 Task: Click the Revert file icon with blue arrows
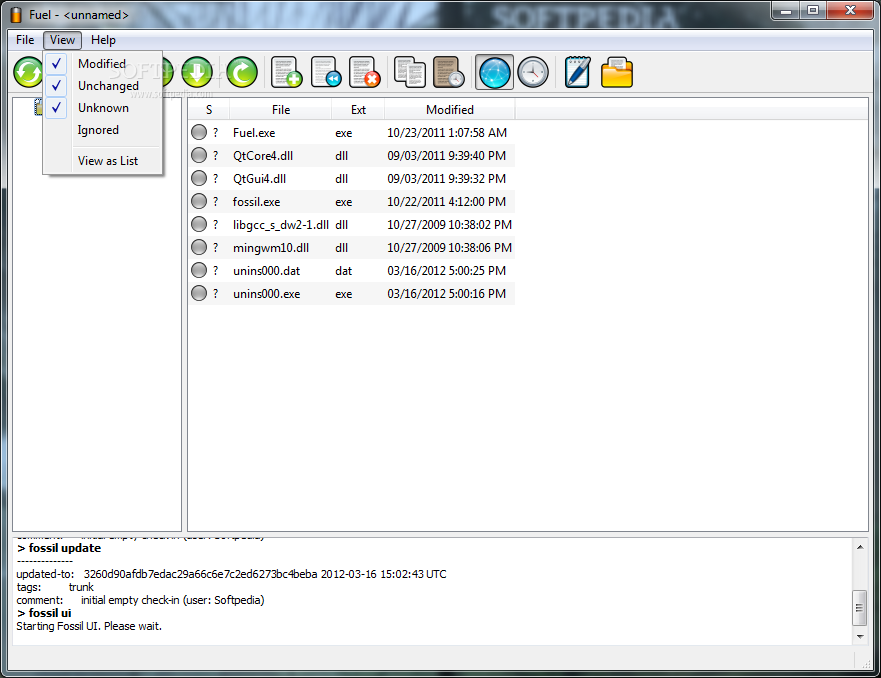tap(326, 72)
